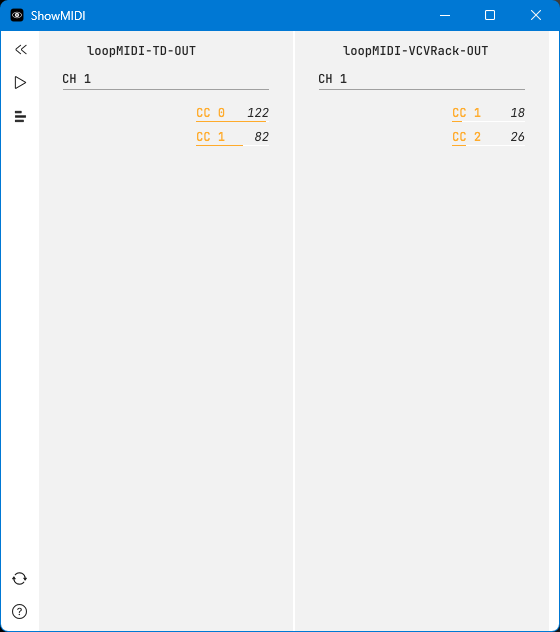This screenshot has height=632, width=560.
Task: Click the reset data circular arrows icon
Action: (x=19, y=578)
